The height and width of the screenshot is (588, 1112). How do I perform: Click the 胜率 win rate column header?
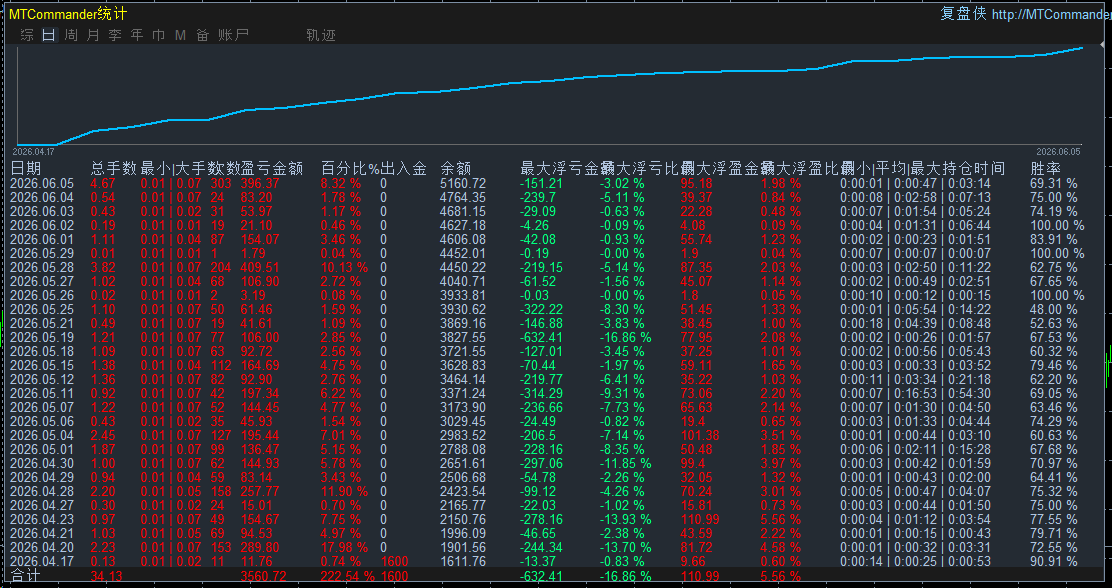(x=1045, y=169)
